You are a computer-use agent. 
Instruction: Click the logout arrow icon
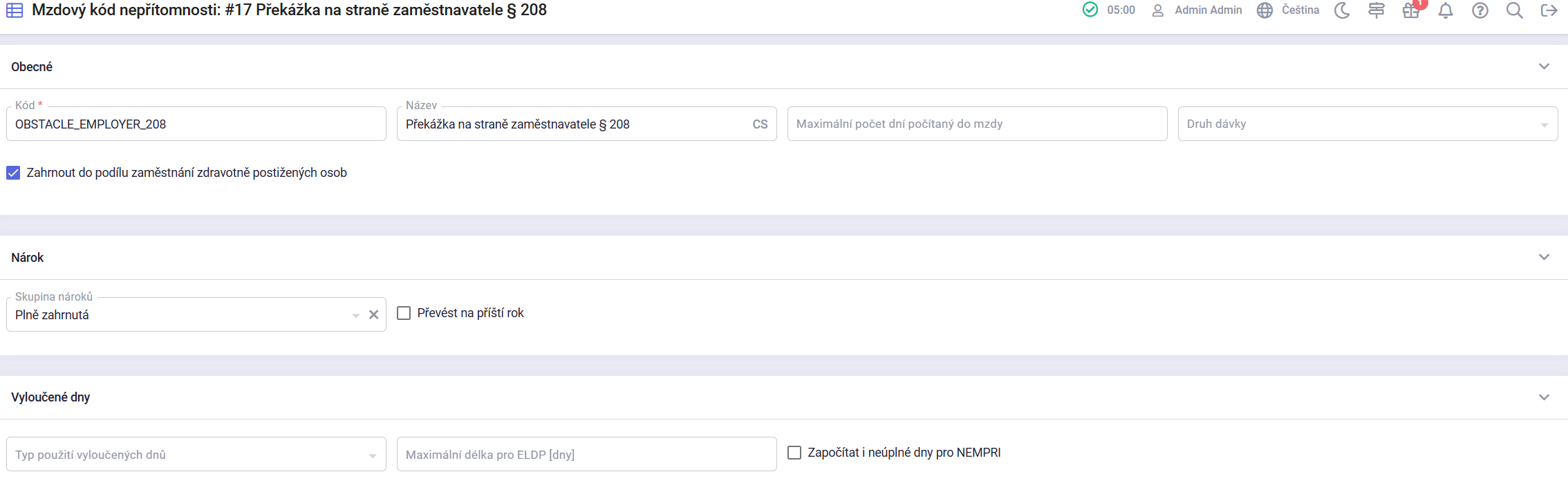(x=1549, y=10)
